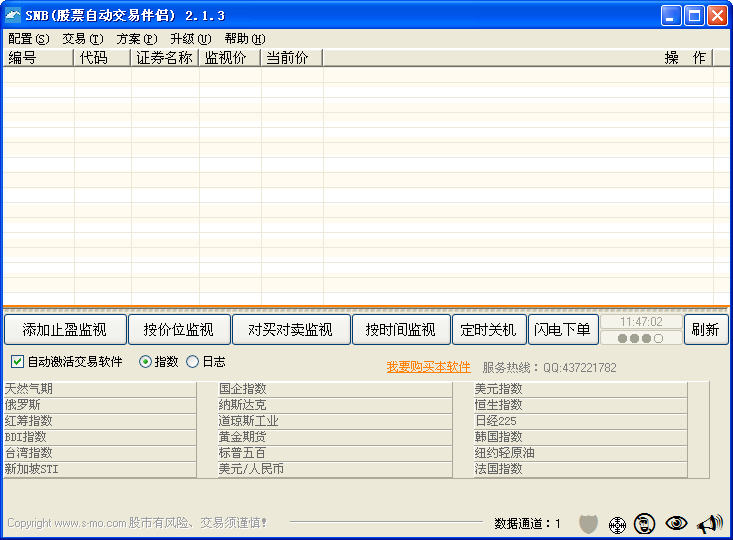The height and width of the screenshot is (540, 733).
Task: Click the crosshair target icon
Action: coord(617,524)
